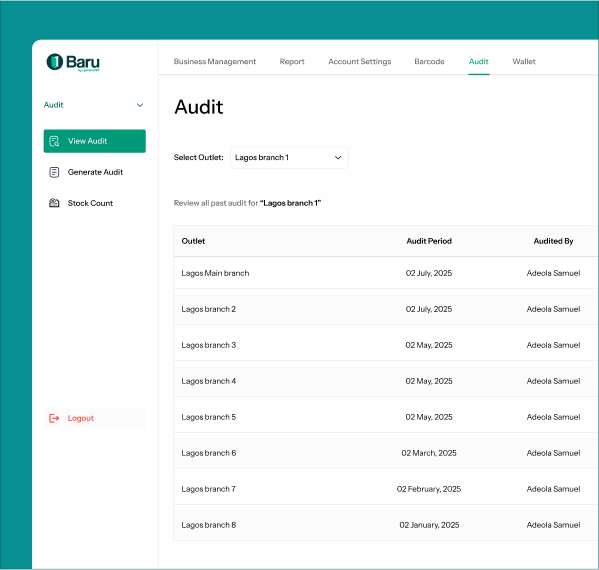This screenshot has width=599, height=570.
Task: Go to Account Settings tab
Action: 359,62
